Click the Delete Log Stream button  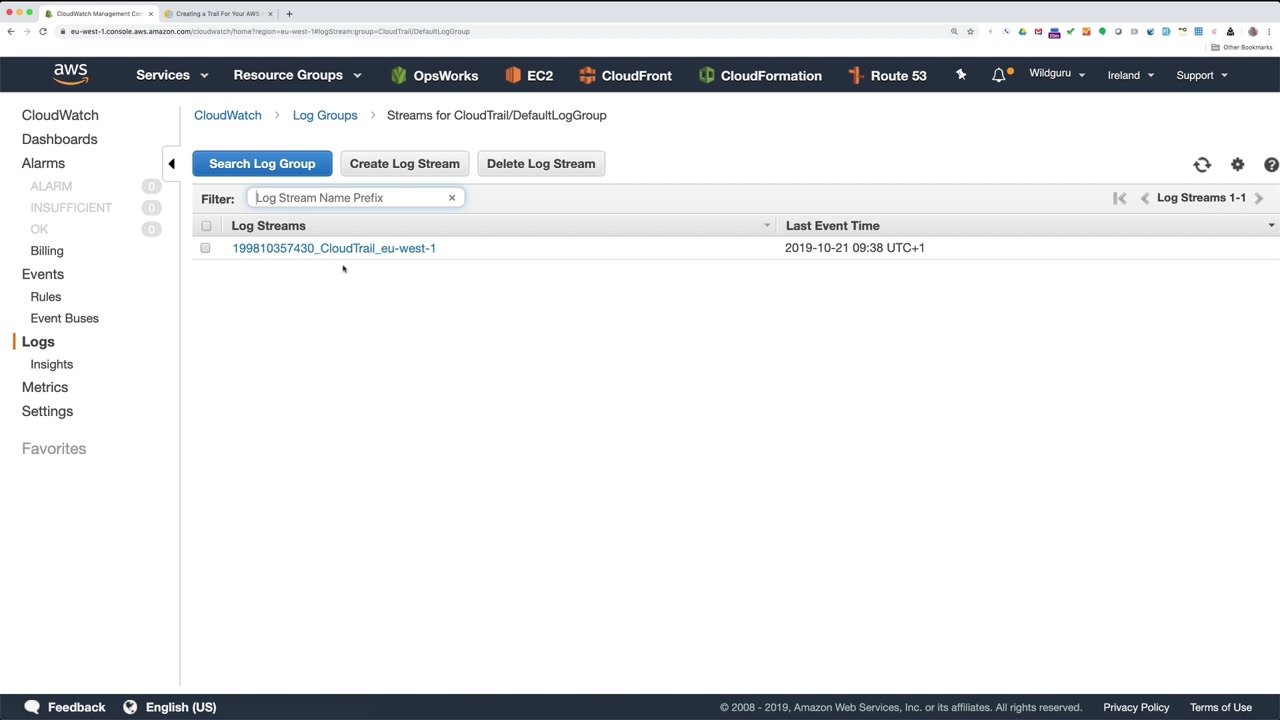541,164
